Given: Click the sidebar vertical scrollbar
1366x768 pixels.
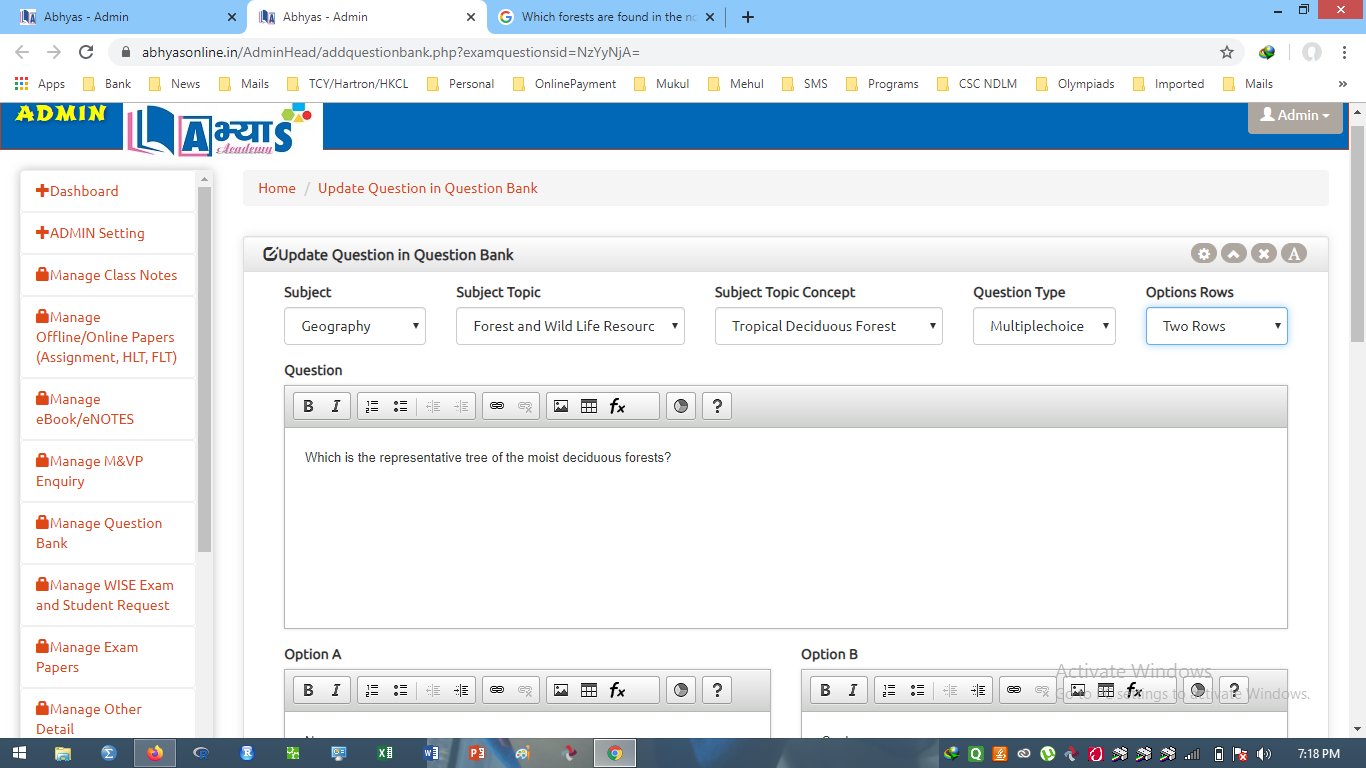Looking at the screenshot, I should click(204, 370).
